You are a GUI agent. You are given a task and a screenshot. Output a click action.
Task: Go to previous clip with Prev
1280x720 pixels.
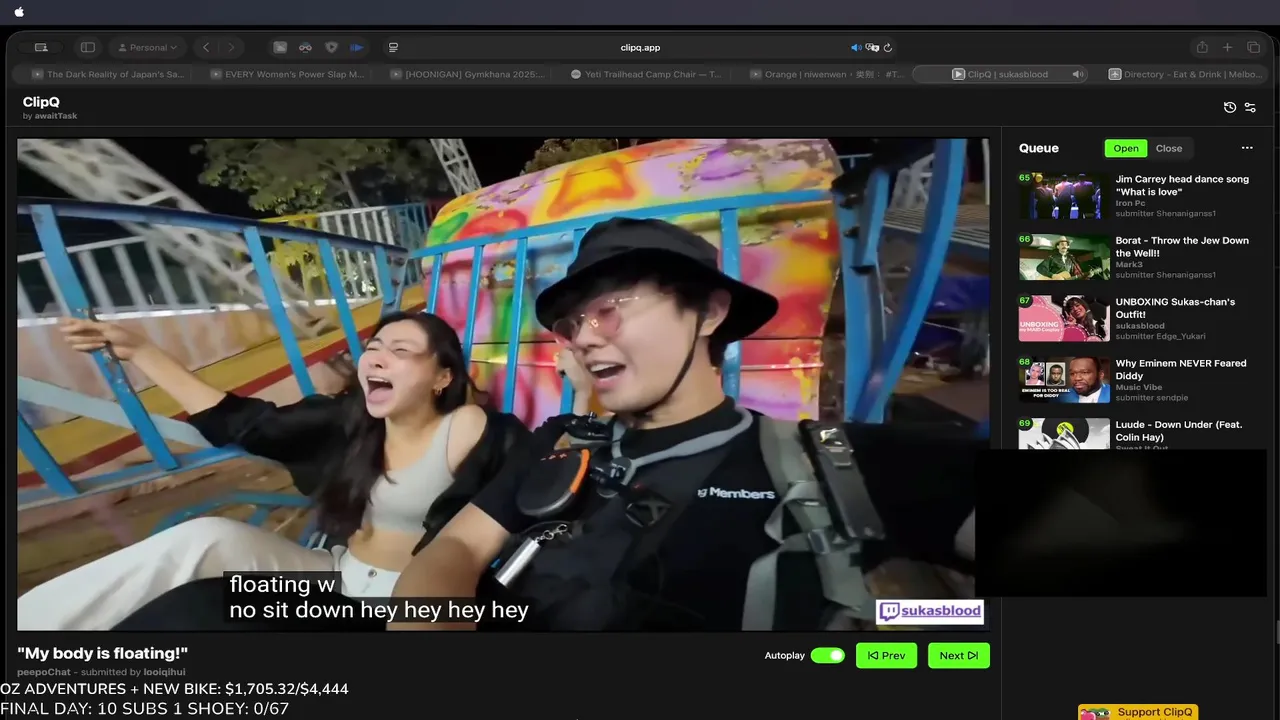point(886,655)
